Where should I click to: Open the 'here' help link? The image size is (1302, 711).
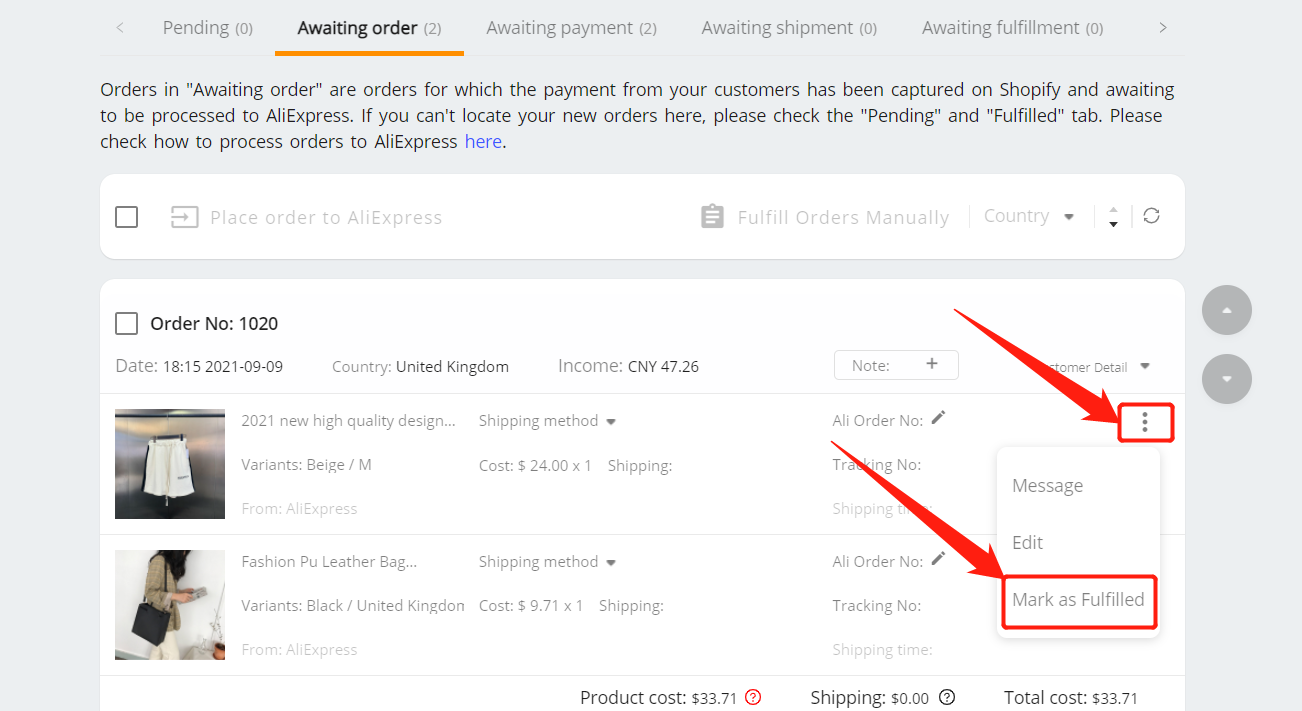[483, 142]
